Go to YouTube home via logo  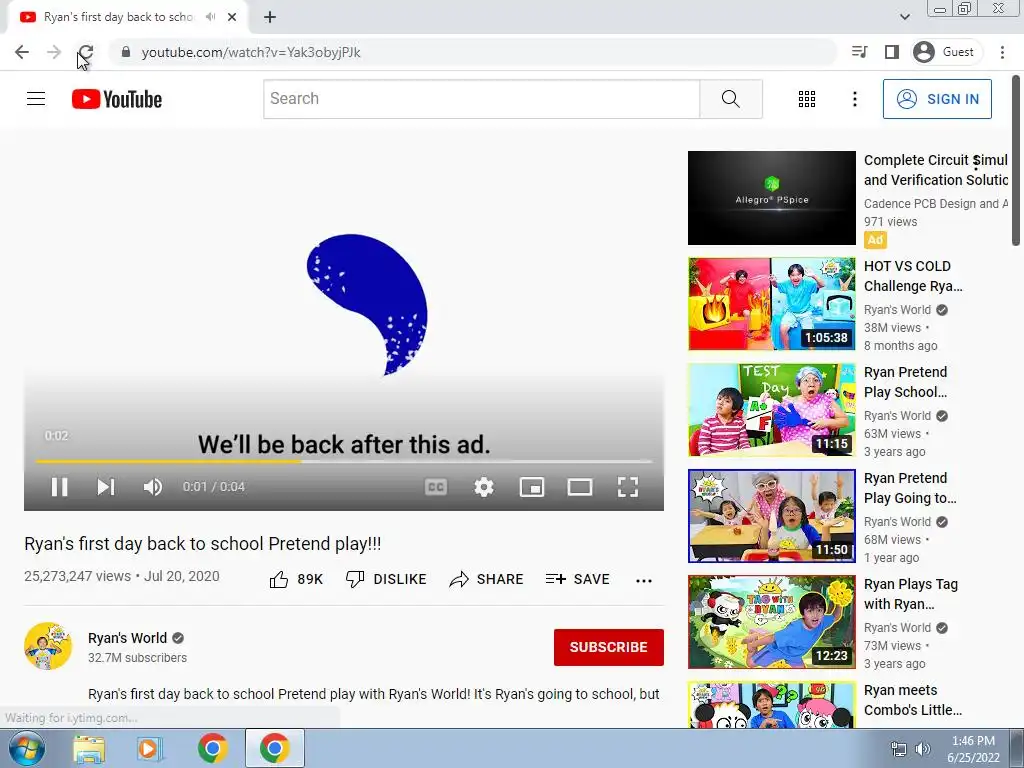pyautogui.click(x=117, y=99)
